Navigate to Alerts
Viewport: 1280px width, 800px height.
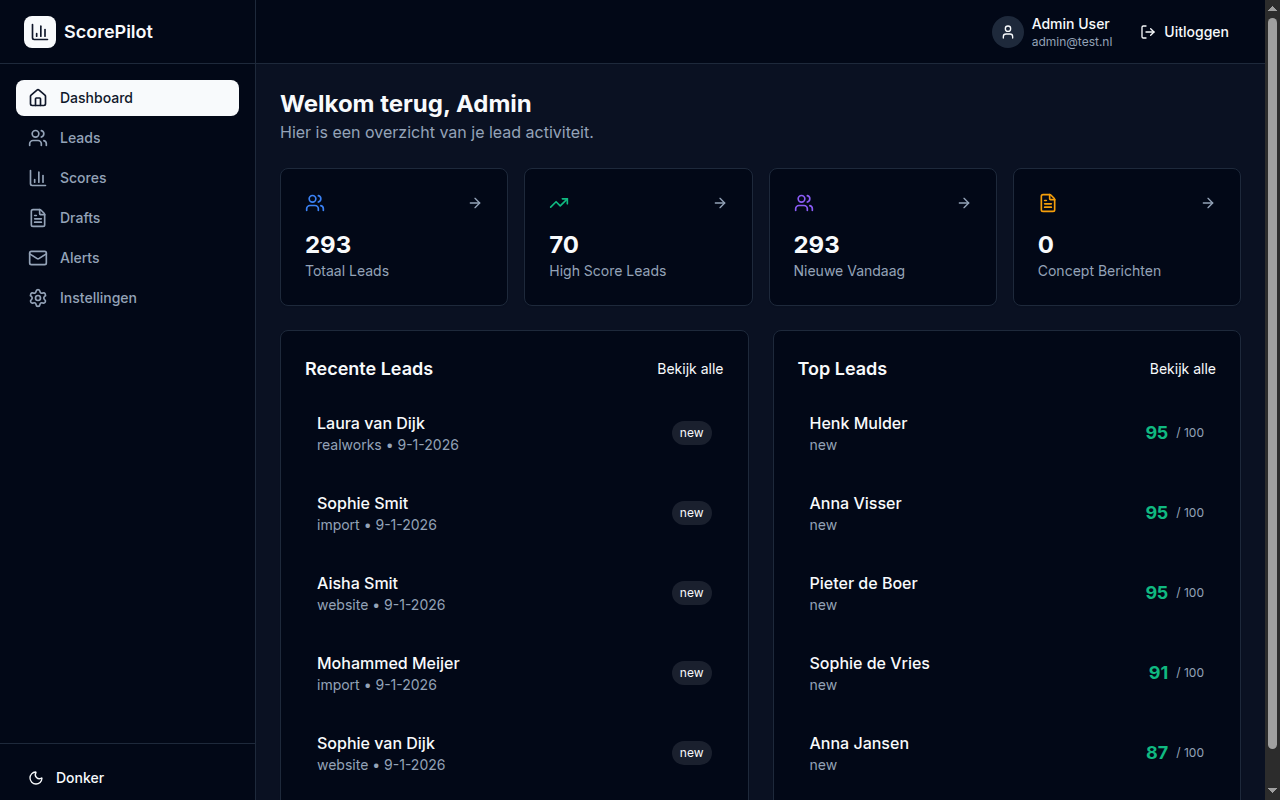(x=128, y=258)
